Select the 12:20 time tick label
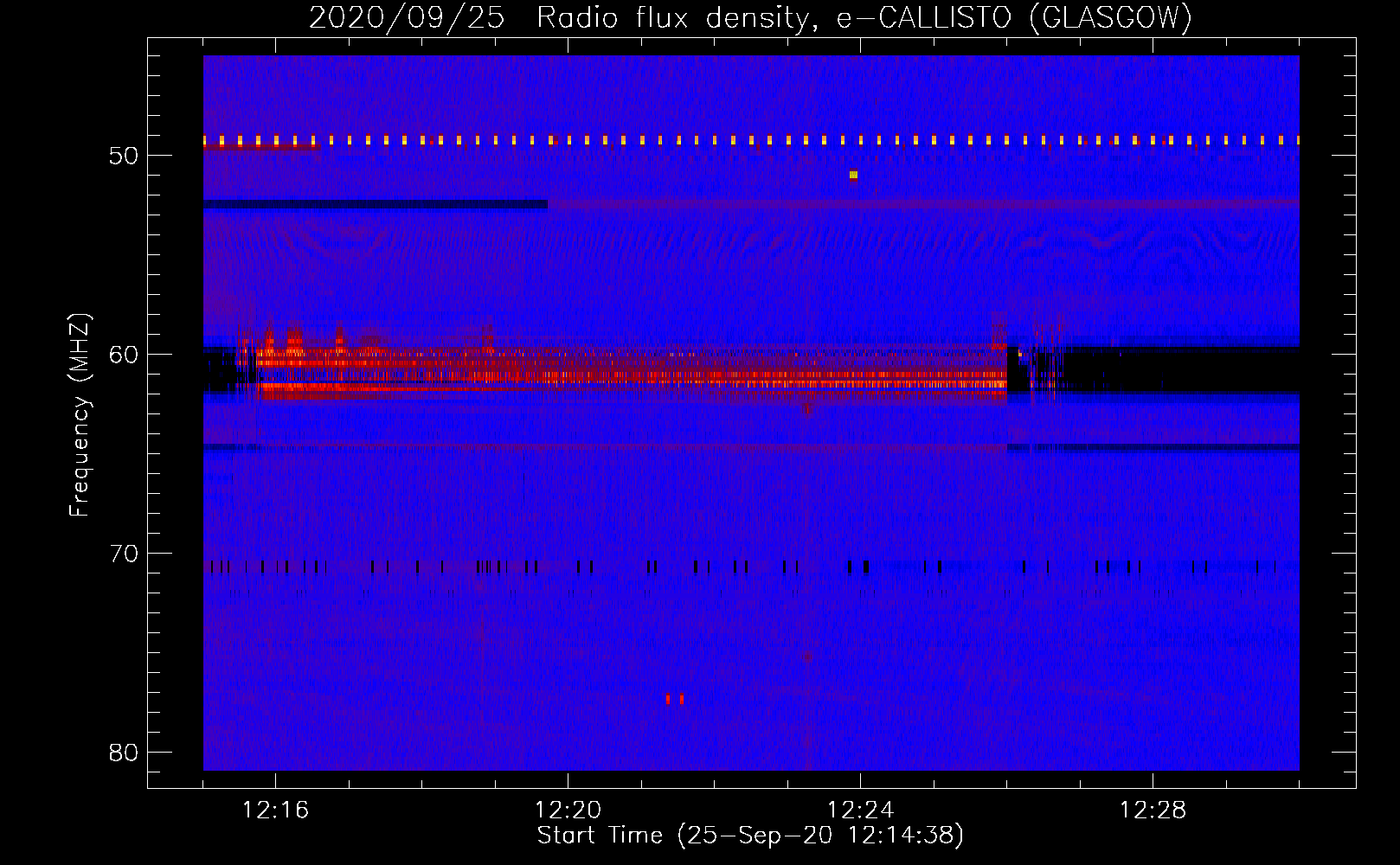1400x865 pixels. pyautogui.click(x=568, y=811)
